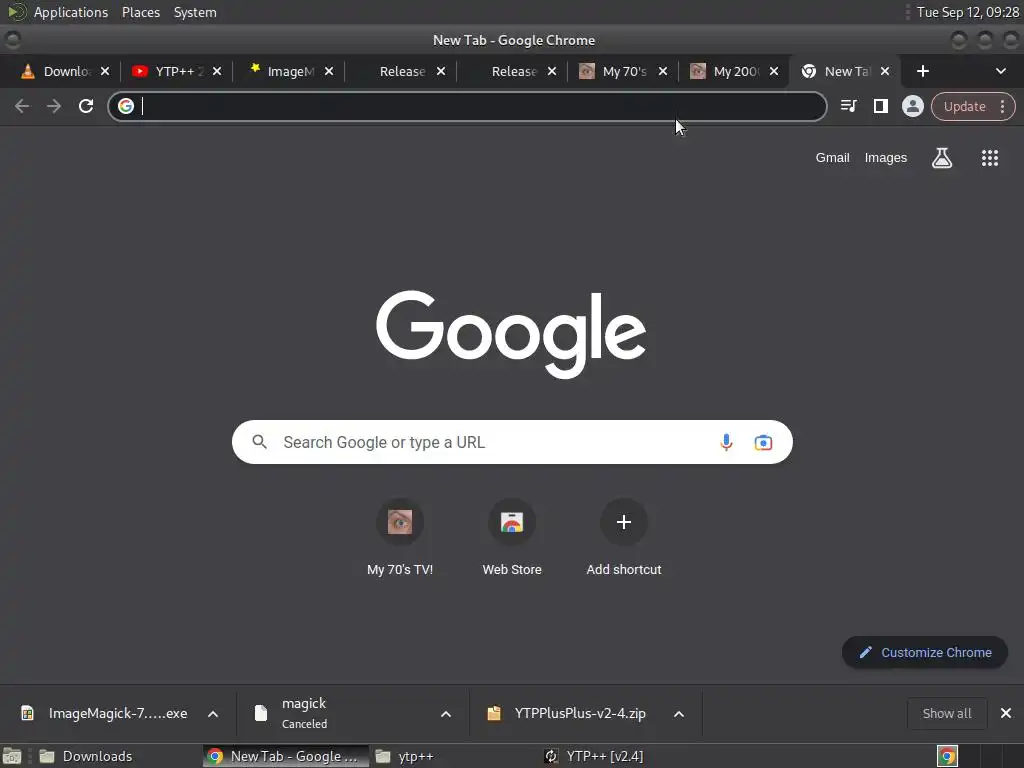Open the Google apps grid

tap(989, 157)
